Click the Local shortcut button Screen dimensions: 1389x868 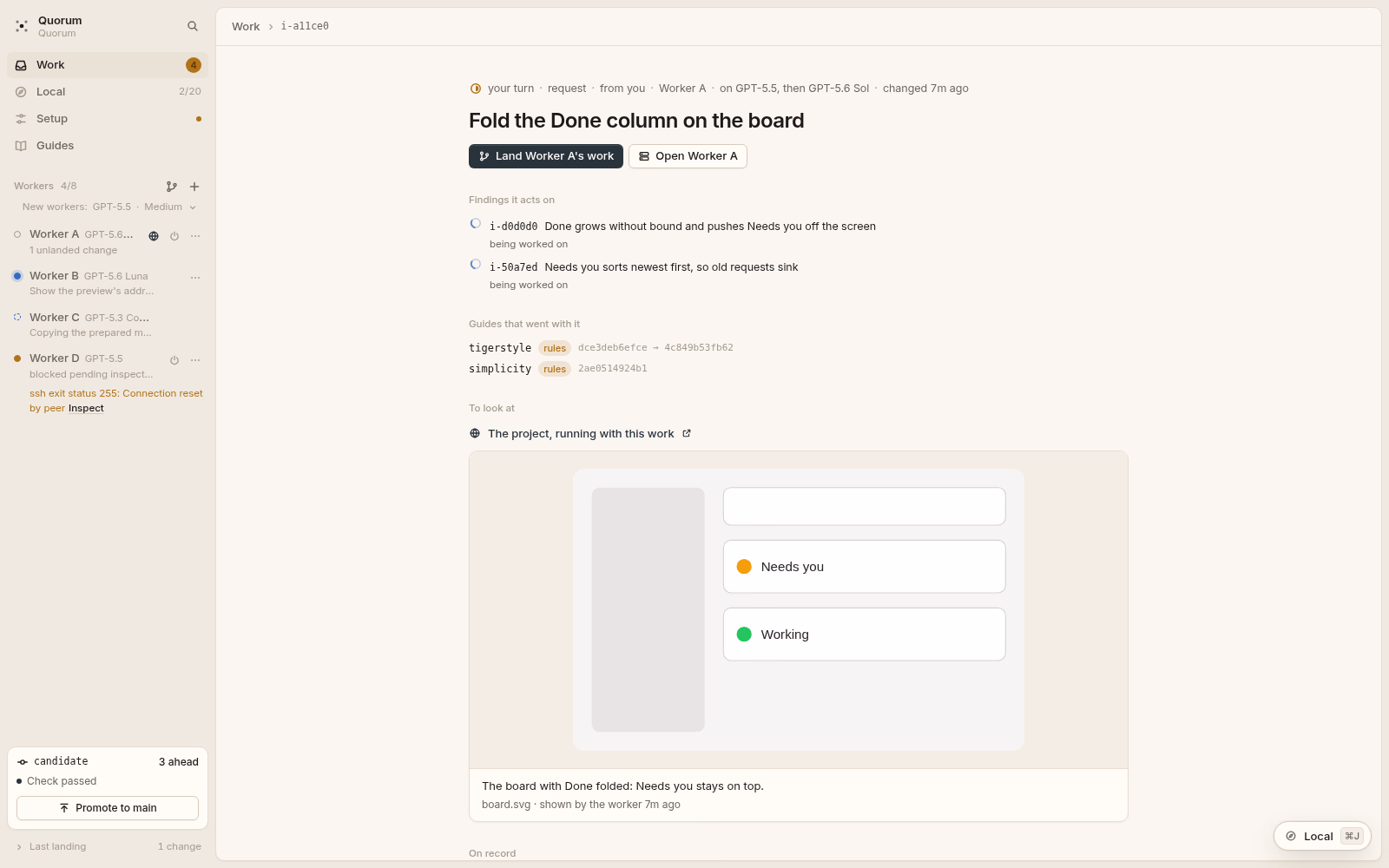[1322, 836]
